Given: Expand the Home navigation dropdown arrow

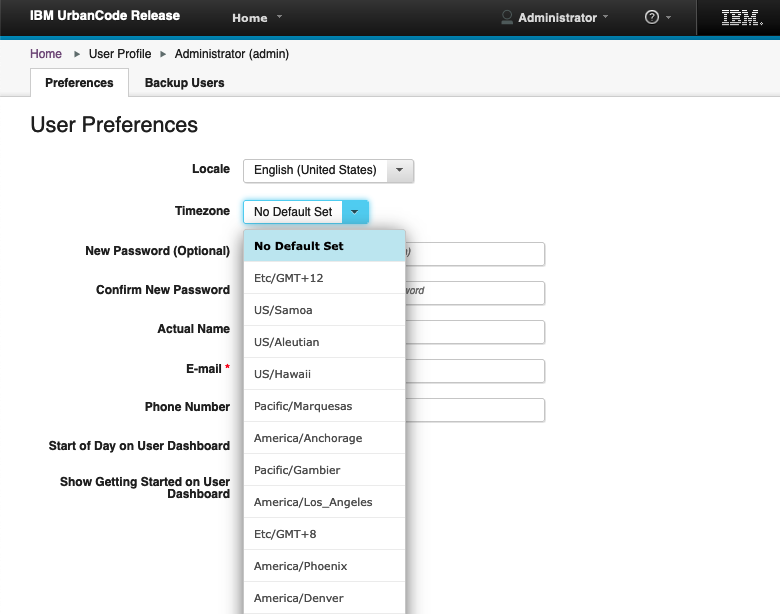Looking at the screenshot, I should (280, 17).
